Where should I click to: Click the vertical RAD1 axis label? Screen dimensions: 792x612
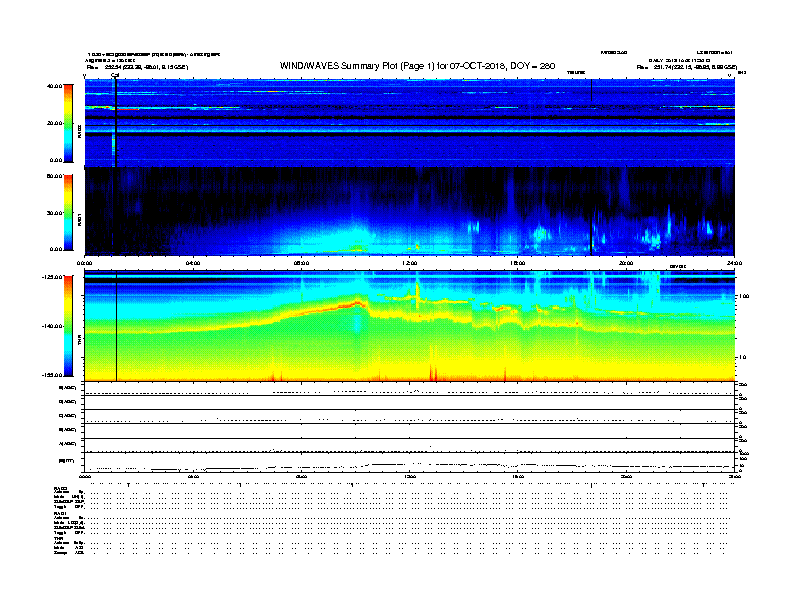click(x=80, y=219)
